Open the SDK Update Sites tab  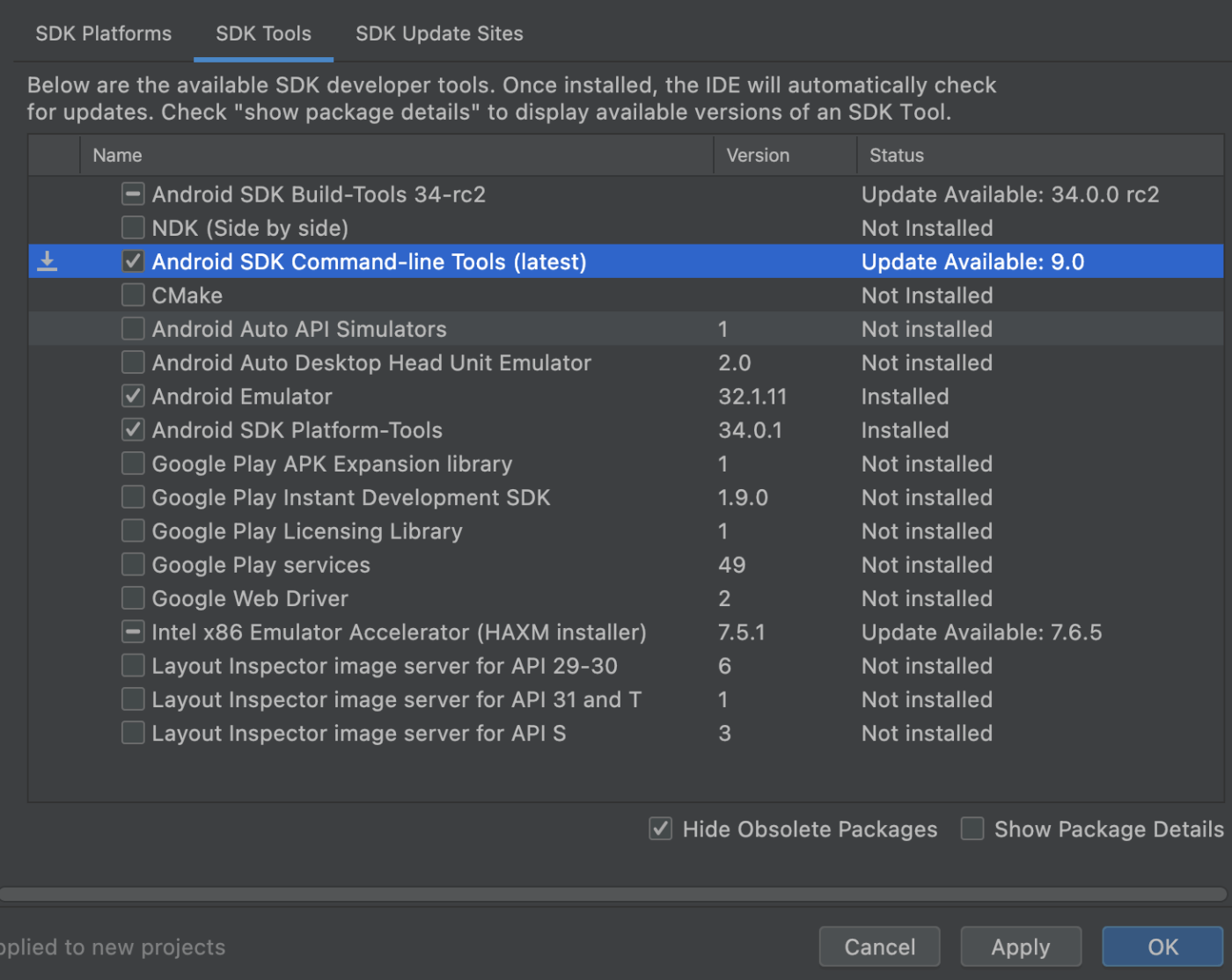point(439,33)
